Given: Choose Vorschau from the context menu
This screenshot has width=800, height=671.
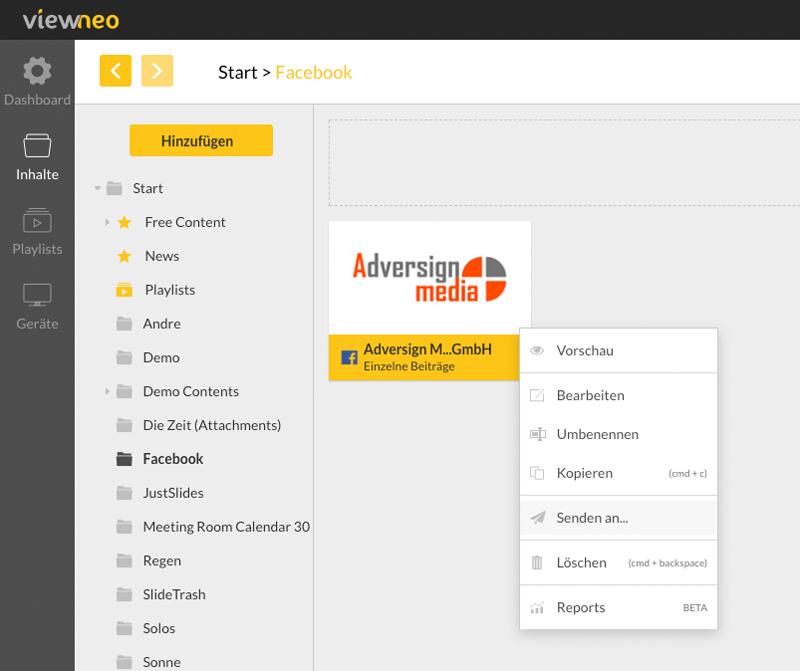Looking at the screenshot, I should 618,351.
